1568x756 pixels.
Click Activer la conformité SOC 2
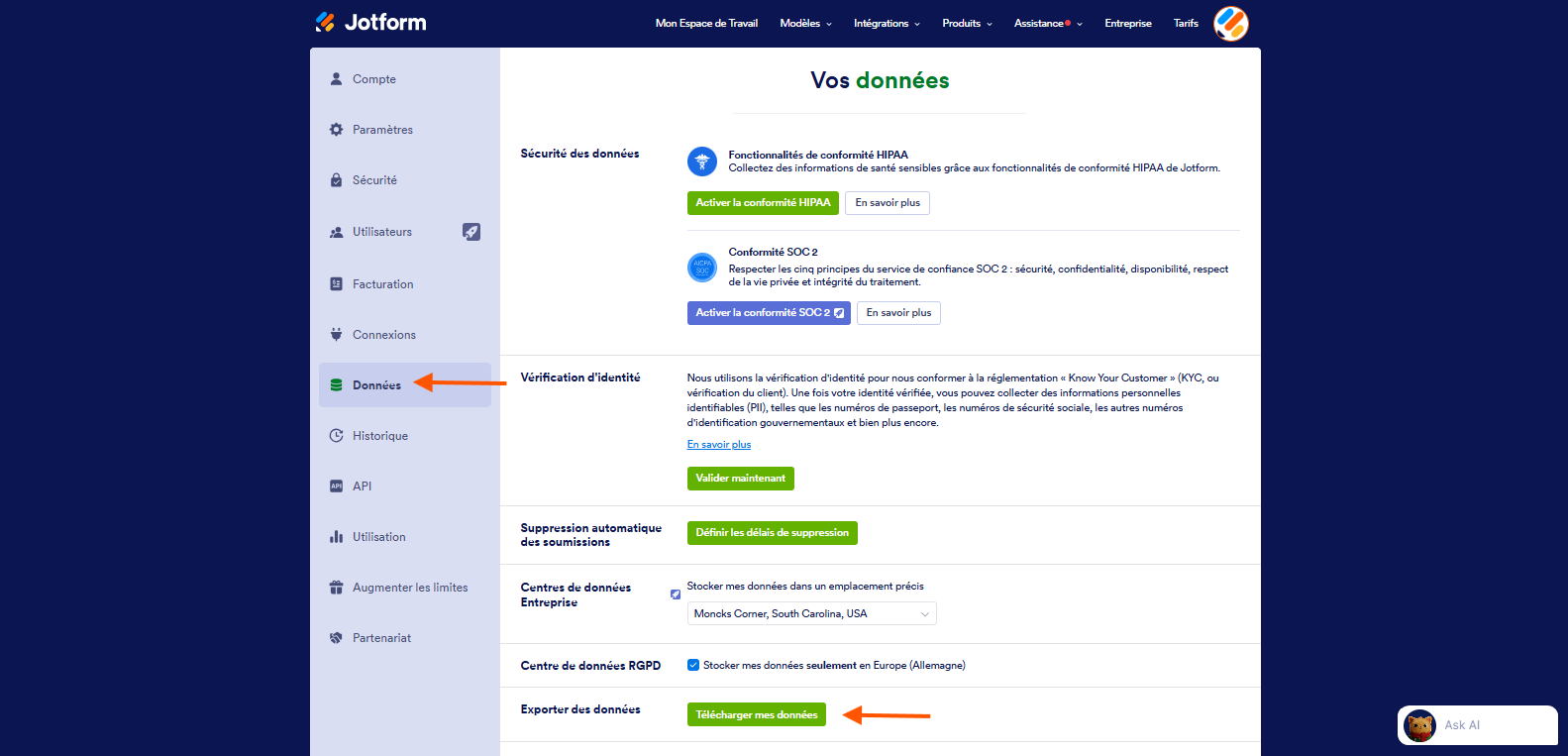(x=769, y=313)
